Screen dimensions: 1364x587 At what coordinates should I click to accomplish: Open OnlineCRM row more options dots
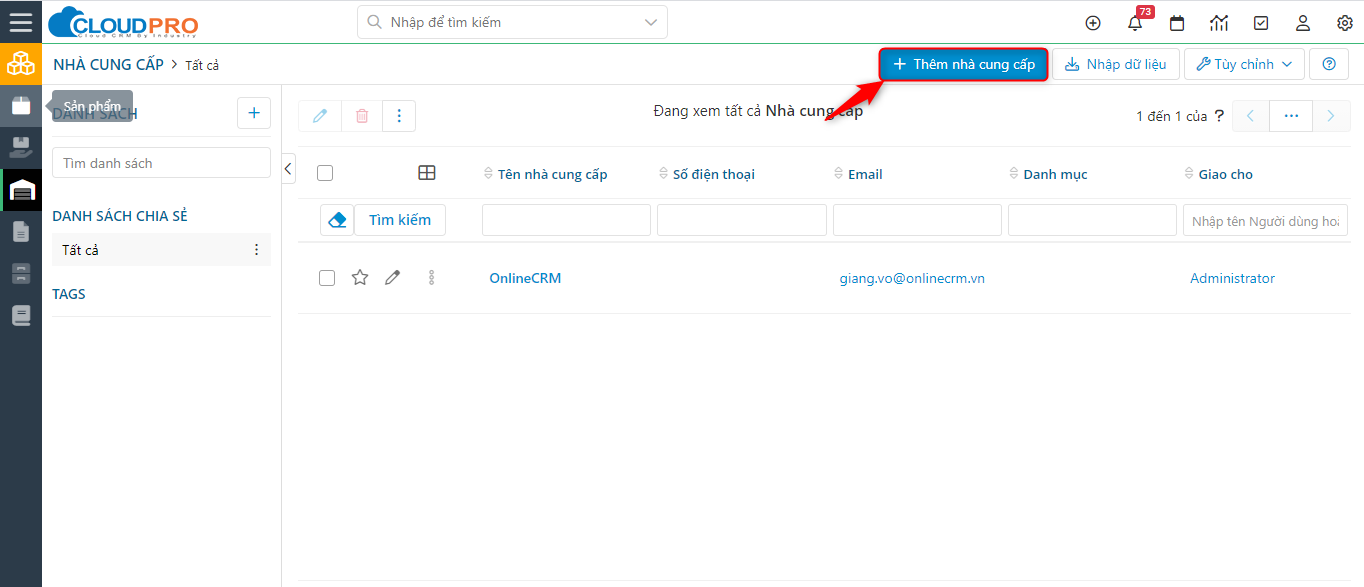[431, 278]
